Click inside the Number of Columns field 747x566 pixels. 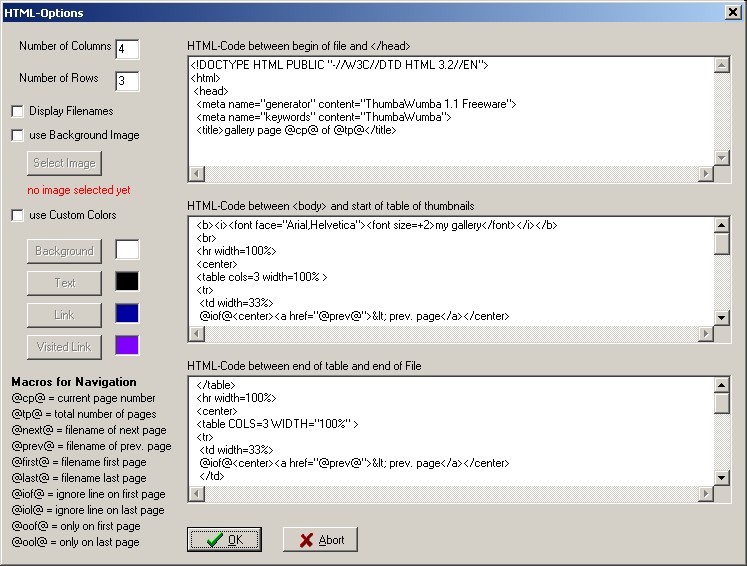[x=127, y=49]
